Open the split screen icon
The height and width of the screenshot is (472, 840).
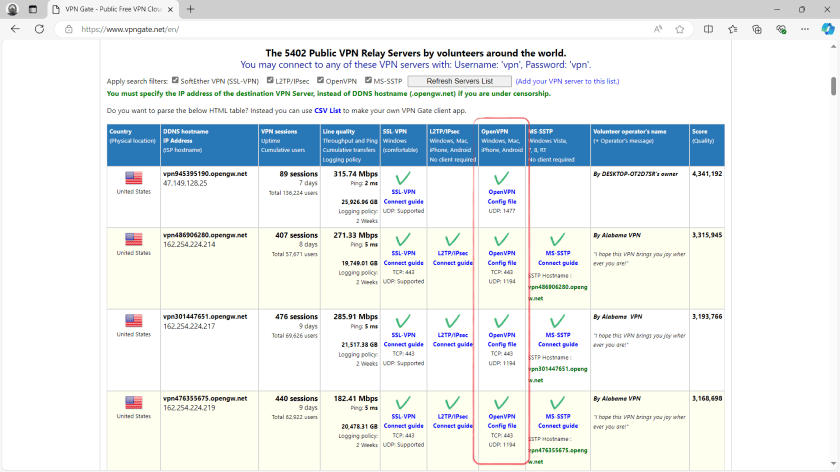(x=708, y=29)
